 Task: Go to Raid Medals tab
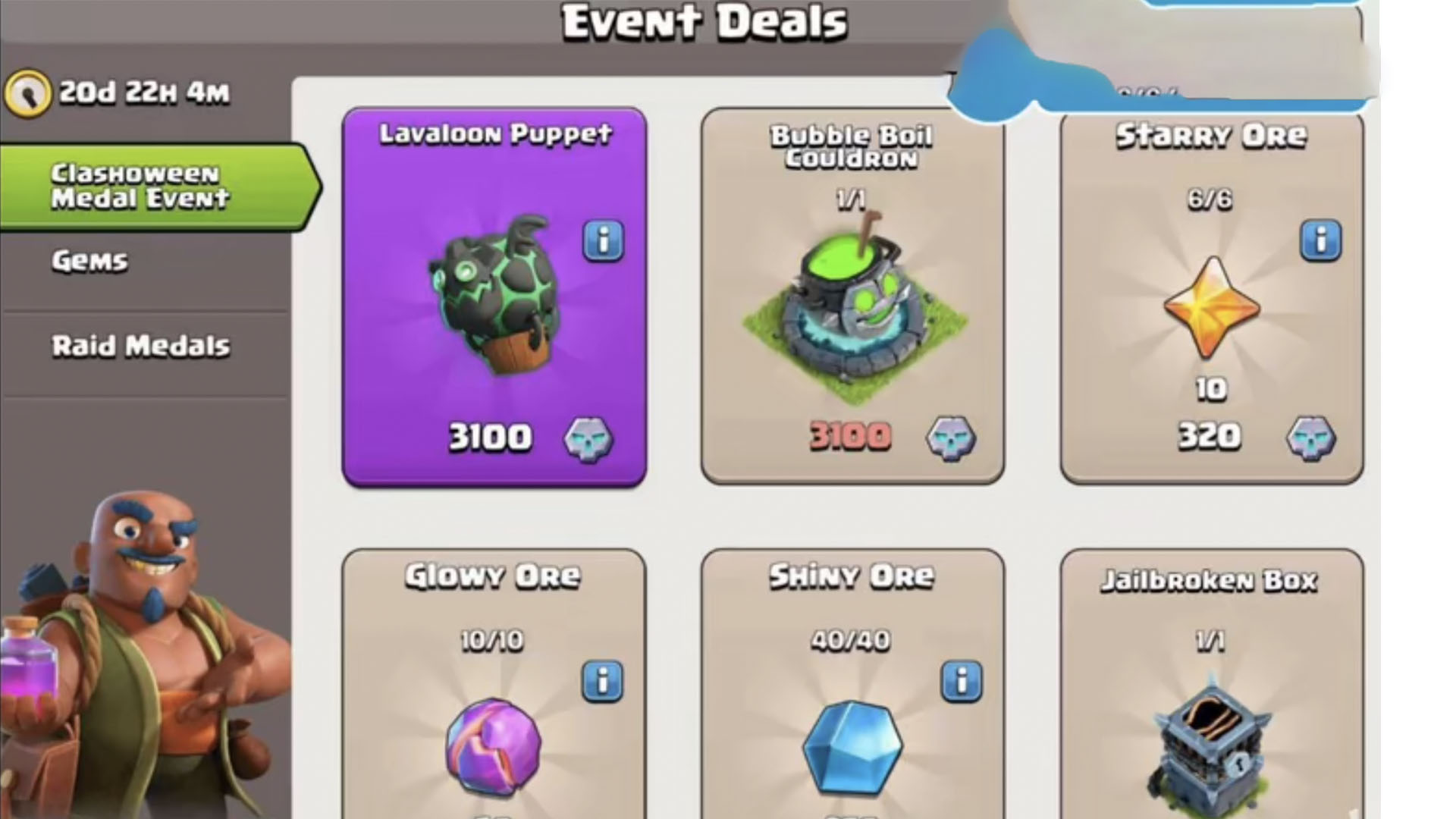[141, 347]
